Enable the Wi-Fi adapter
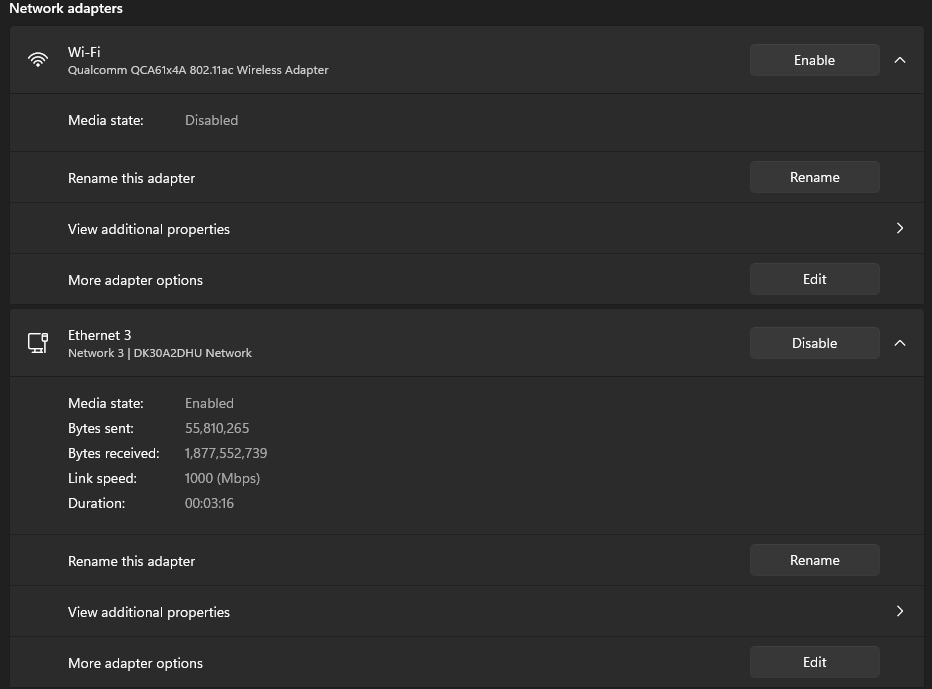Viewport: 932px width, 689px height. coord(814,60)
